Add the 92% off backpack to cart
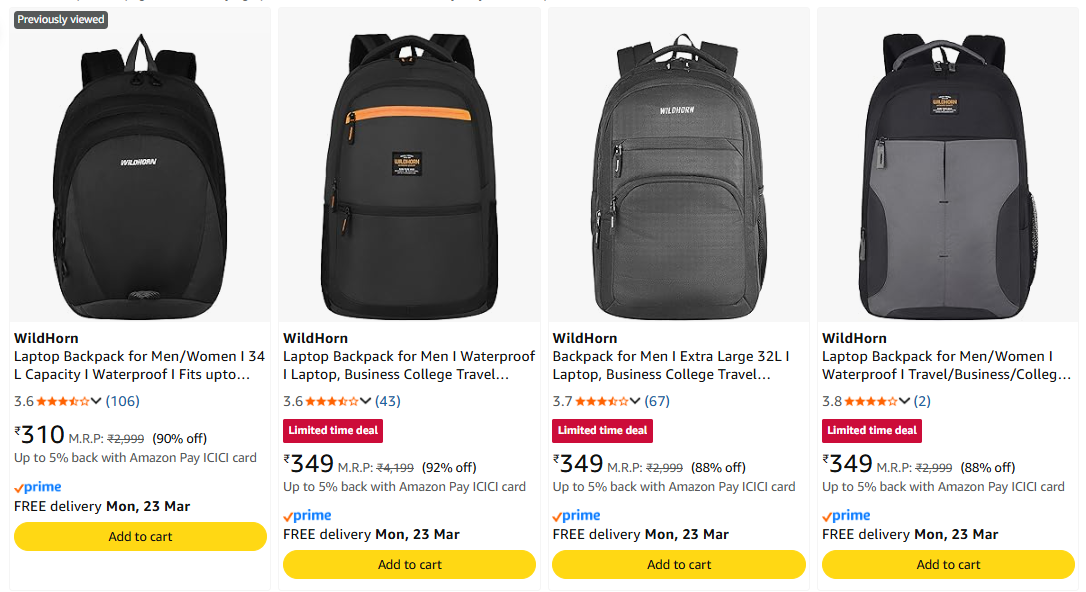Viewport: 1086px width, 592px height. point(409,565)
